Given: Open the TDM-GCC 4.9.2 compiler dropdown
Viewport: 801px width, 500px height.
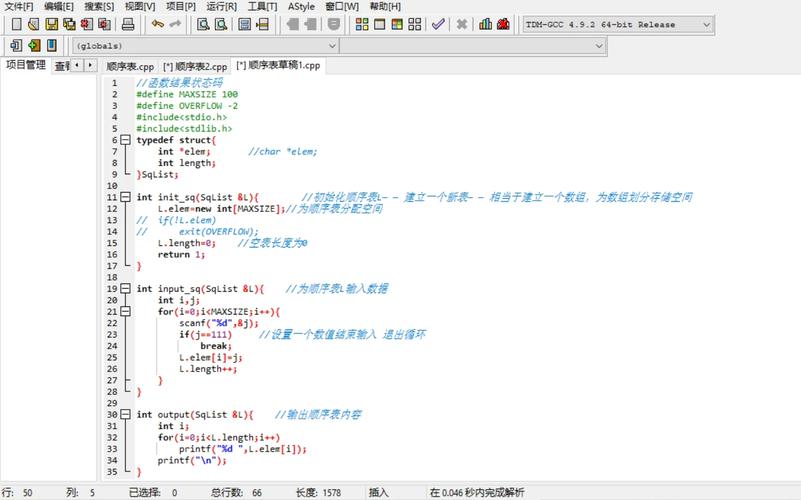Looking at the screenshot, I should click(618, 25).
